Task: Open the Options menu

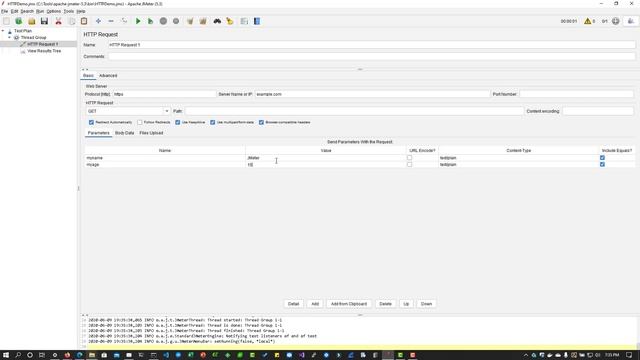Action: (x=53, y=11)
